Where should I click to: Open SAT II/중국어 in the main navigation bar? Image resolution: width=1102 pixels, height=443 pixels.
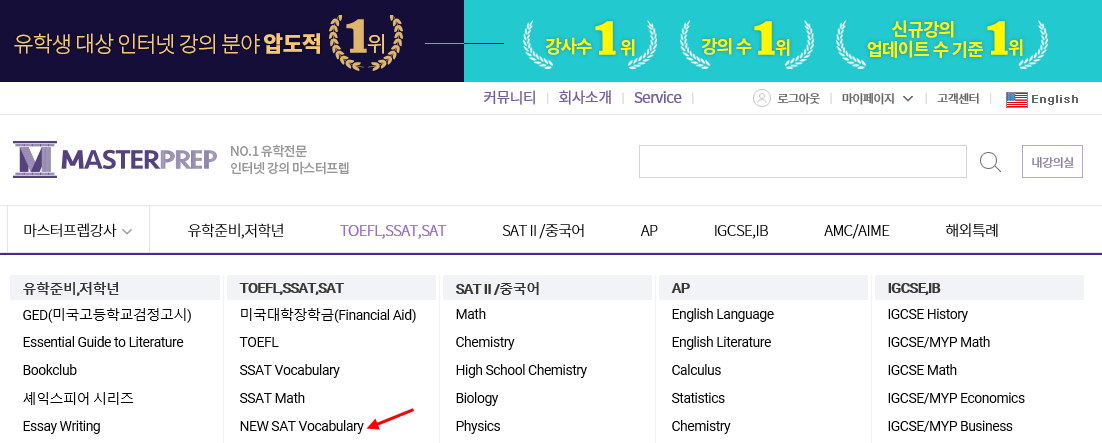click(543, 230)
